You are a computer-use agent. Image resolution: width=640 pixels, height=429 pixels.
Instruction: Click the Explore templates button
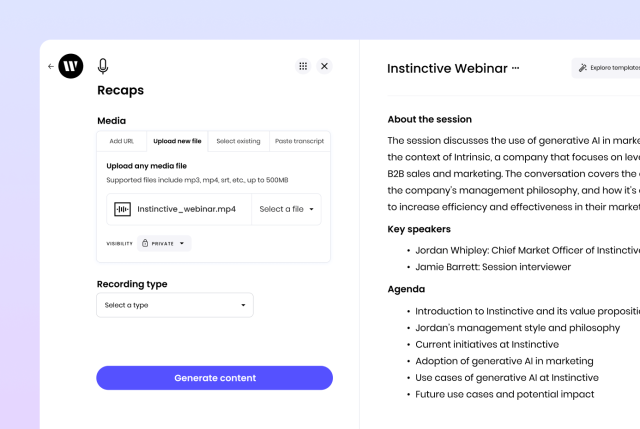[607, 68]
